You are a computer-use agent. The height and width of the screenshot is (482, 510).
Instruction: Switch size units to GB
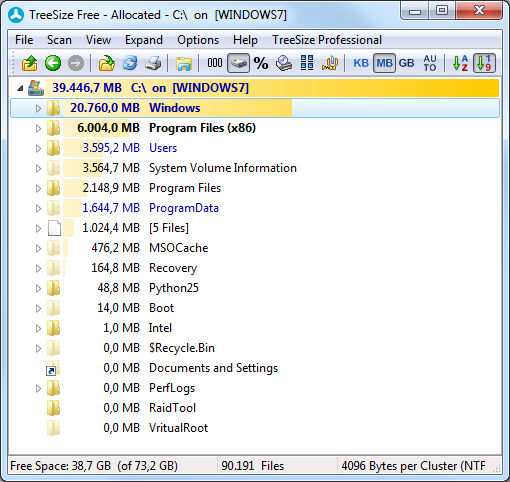(407, 63)
